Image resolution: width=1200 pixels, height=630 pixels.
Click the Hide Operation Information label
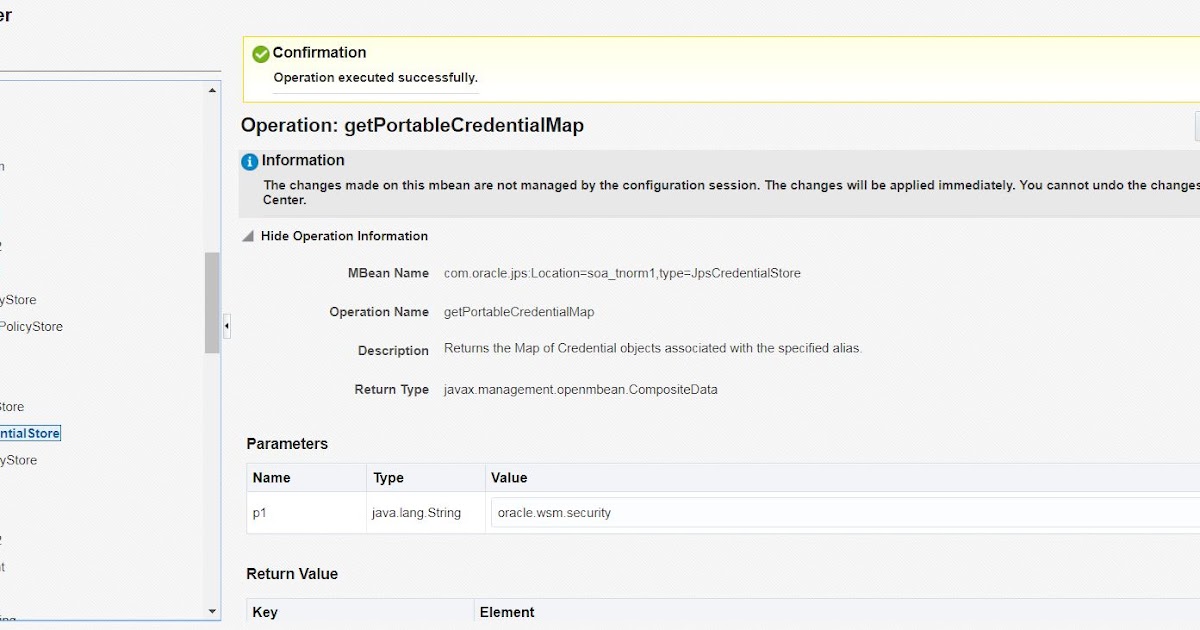click(344, 237)
